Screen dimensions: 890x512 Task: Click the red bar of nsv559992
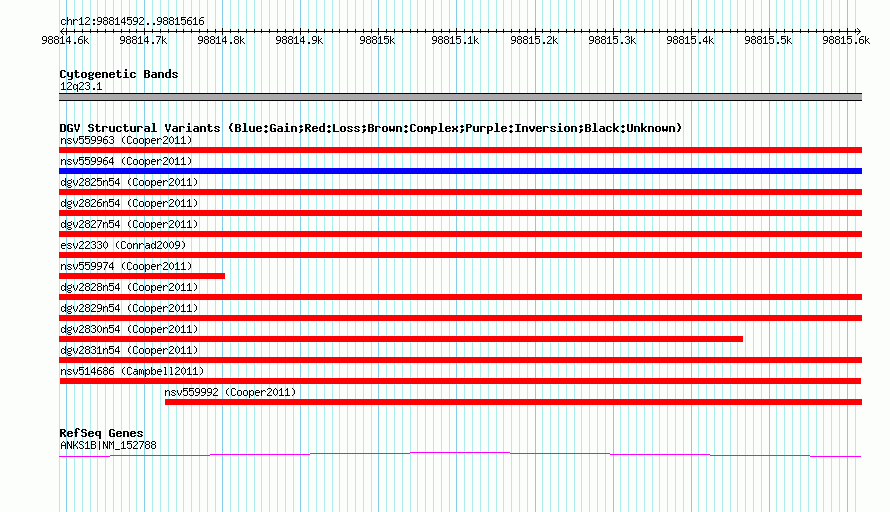coord(514,402)
